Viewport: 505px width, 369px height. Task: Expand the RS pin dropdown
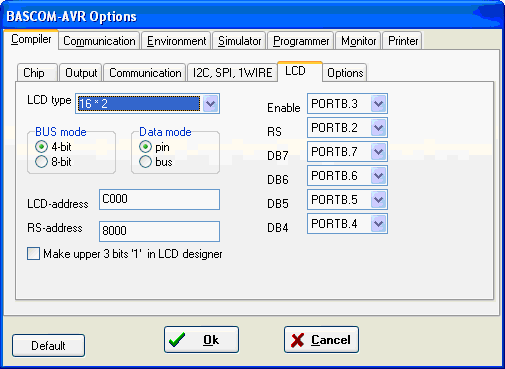pos(378,128)
